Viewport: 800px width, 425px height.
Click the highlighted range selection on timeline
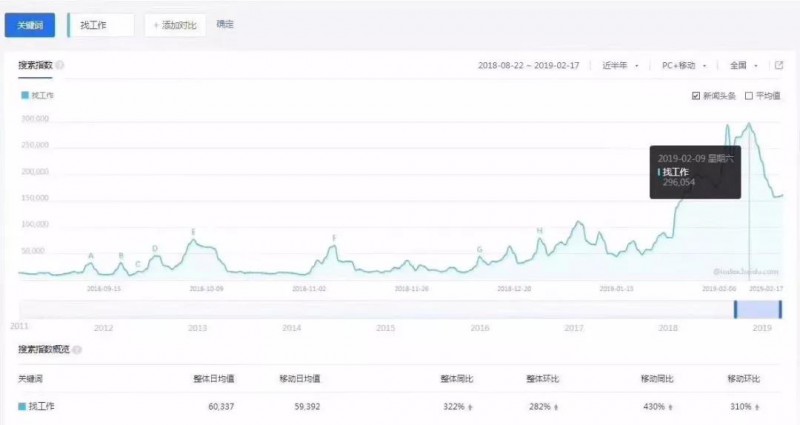point(758,310)
